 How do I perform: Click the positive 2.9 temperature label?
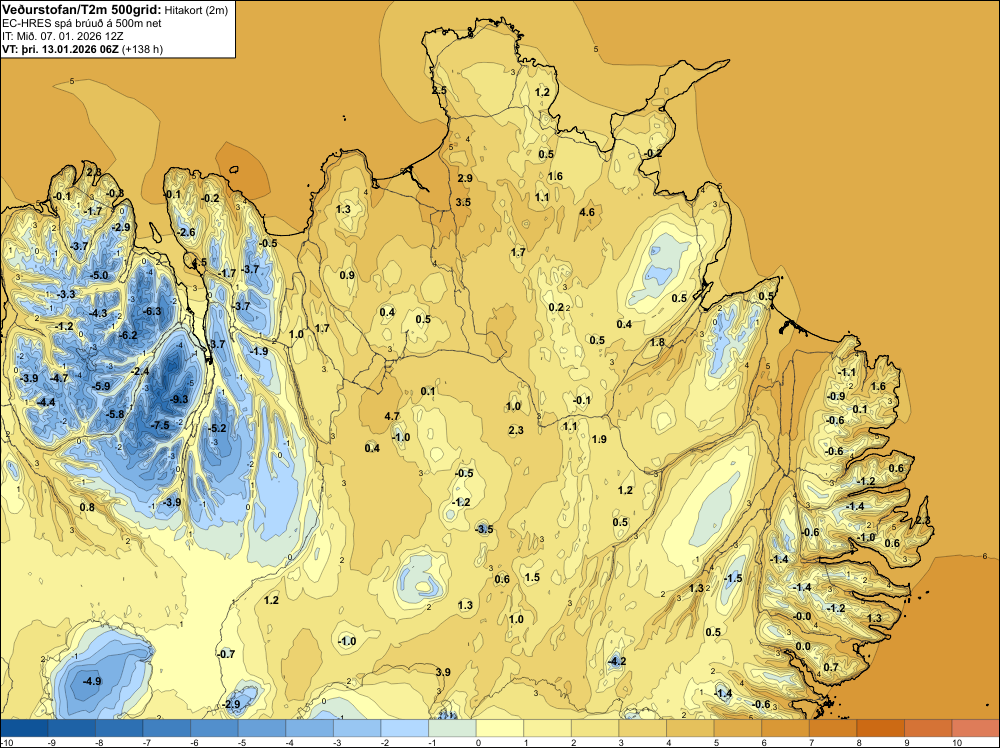[x=465, y=178]
